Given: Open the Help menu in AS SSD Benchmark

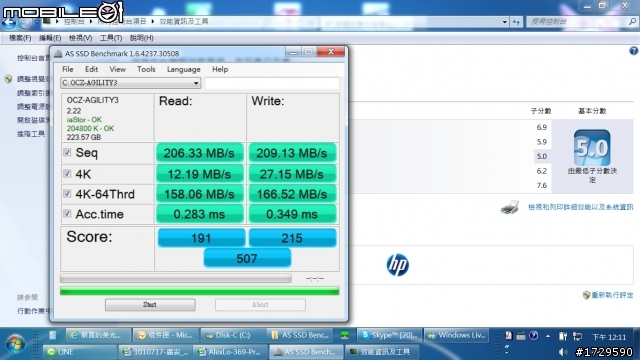Looking at the screenshot, I should 220,69.
